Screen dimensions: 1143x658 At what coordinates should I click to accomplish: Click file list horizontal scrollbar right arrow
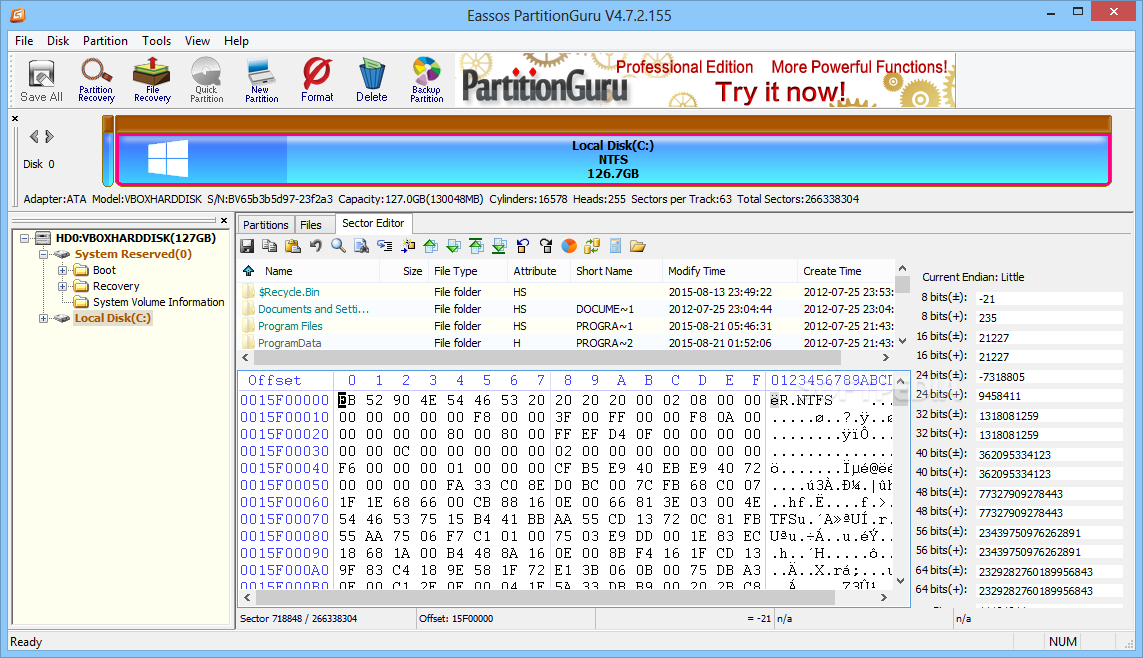click(886, 358)
